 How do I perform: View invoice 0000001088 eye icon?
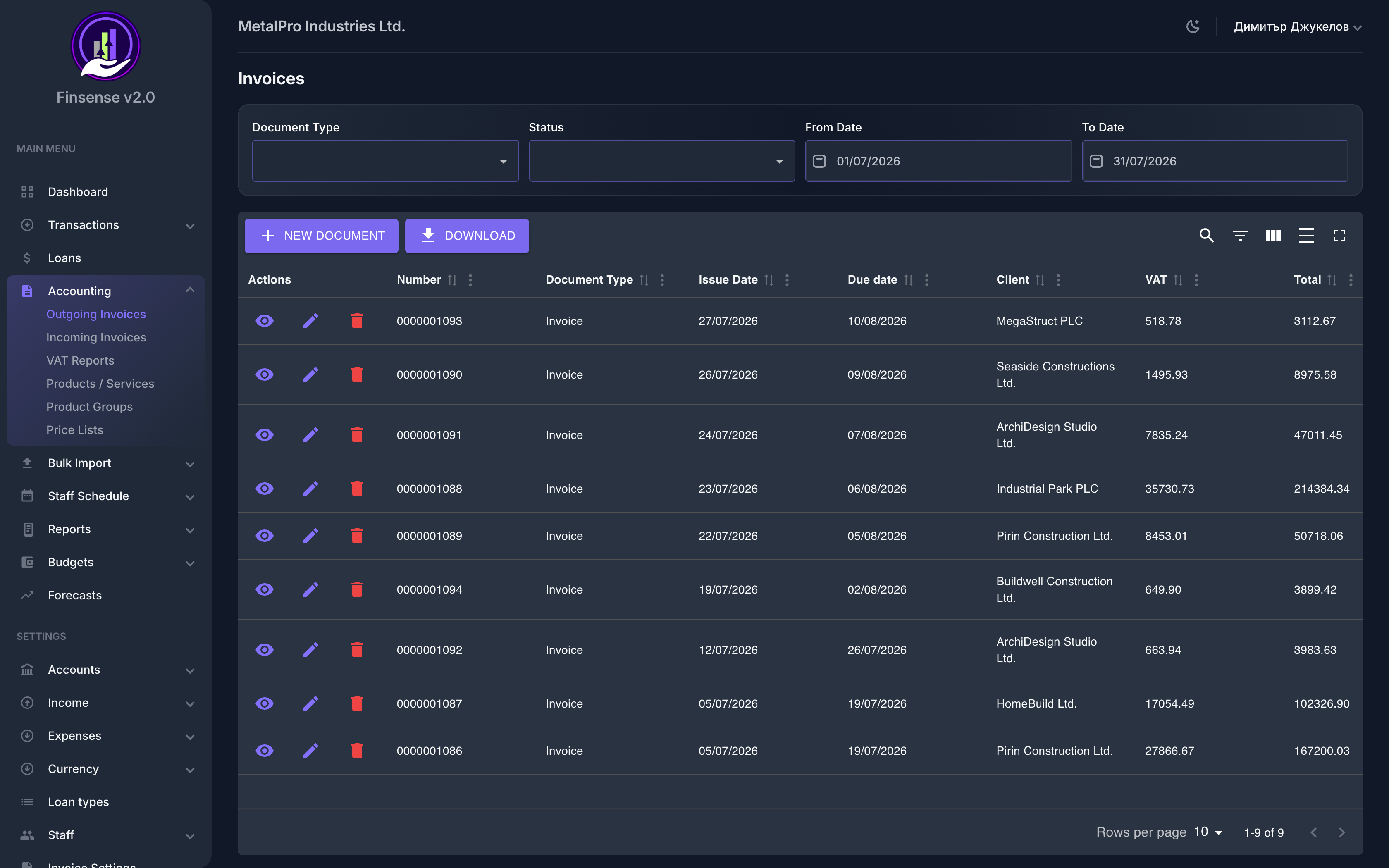(265, 489)
